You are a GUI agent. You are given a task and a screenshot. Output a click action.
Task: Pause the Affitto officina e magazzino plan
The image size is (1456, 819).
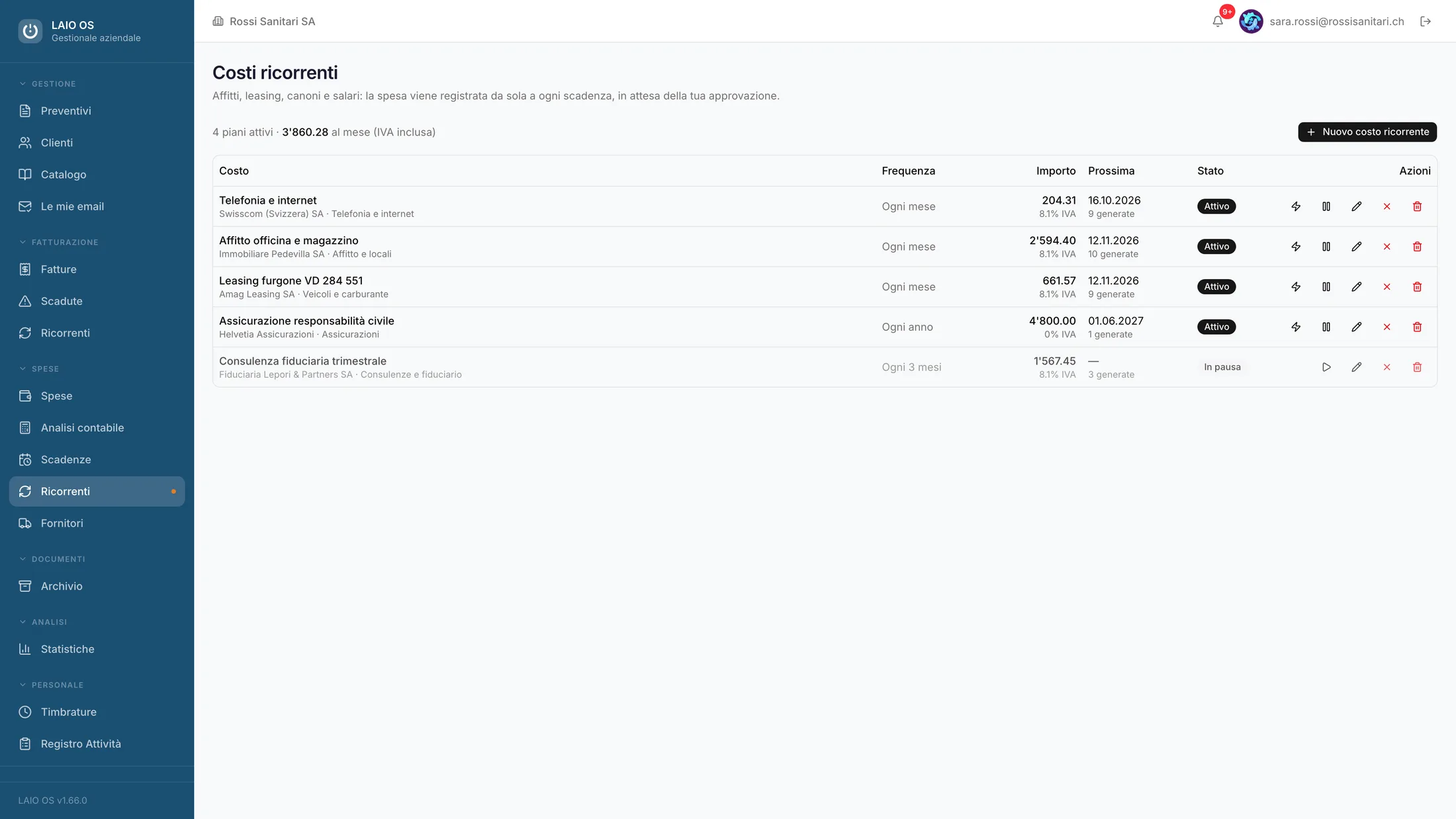1326,247
